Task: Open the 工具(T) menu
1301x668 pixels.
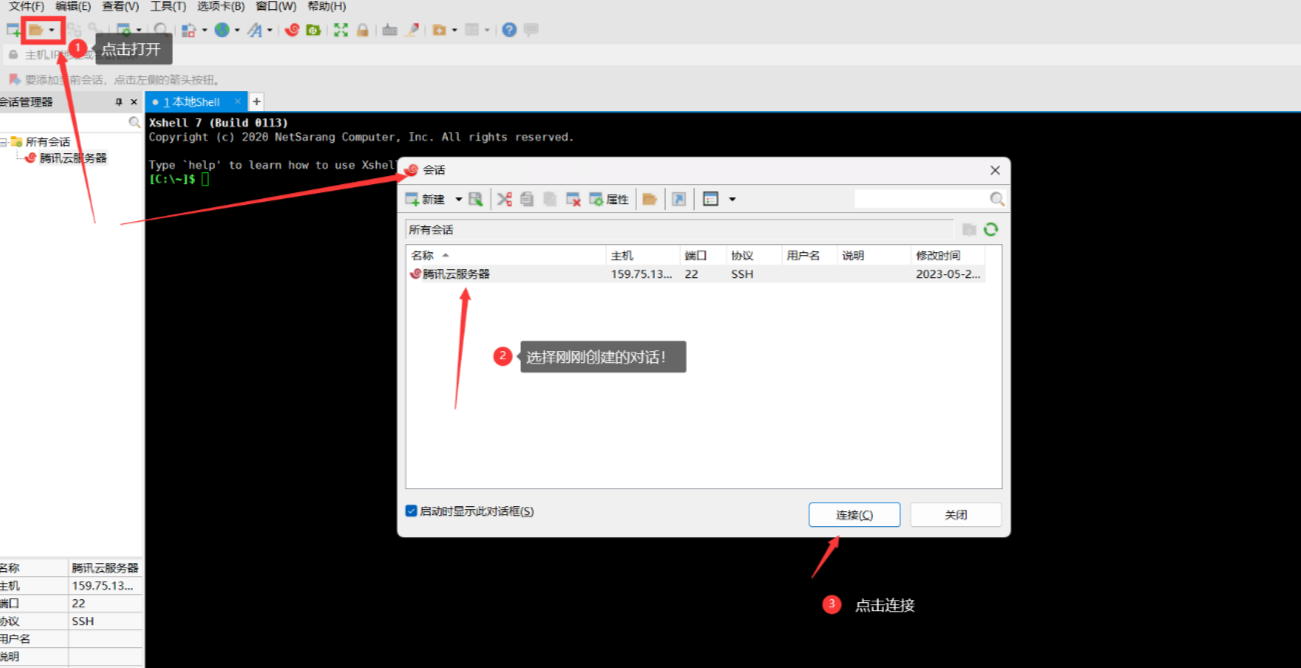Action: click(168, 6)
